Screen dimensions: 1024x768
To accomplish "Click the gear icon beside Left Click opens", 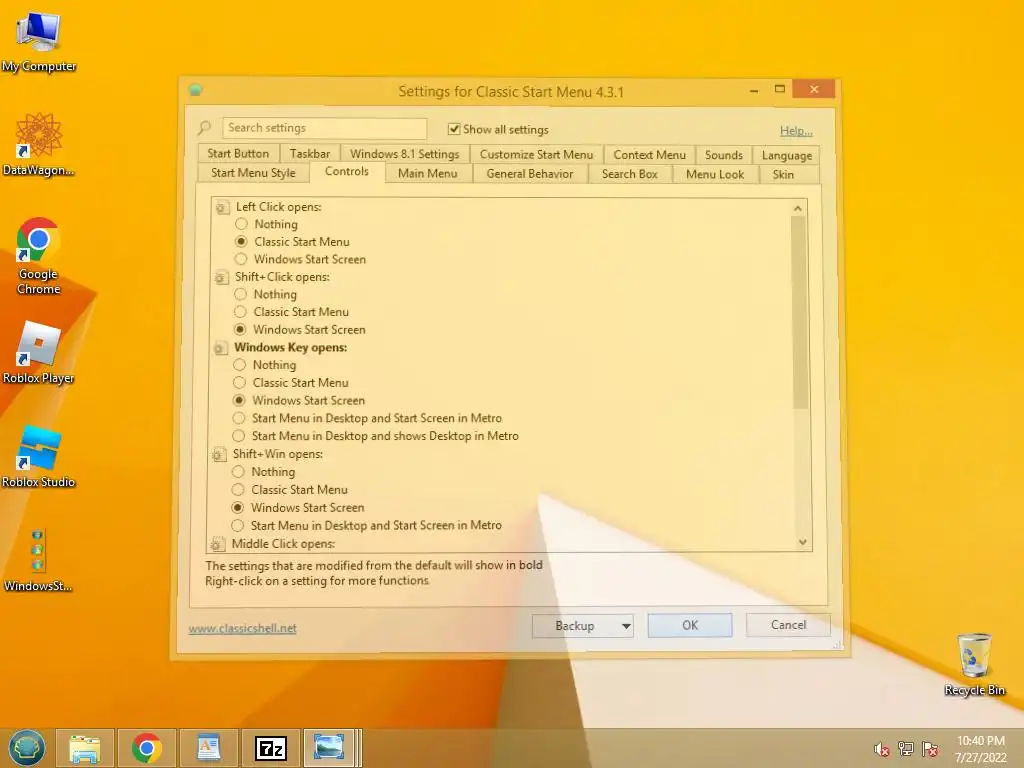I will point(222,208).
